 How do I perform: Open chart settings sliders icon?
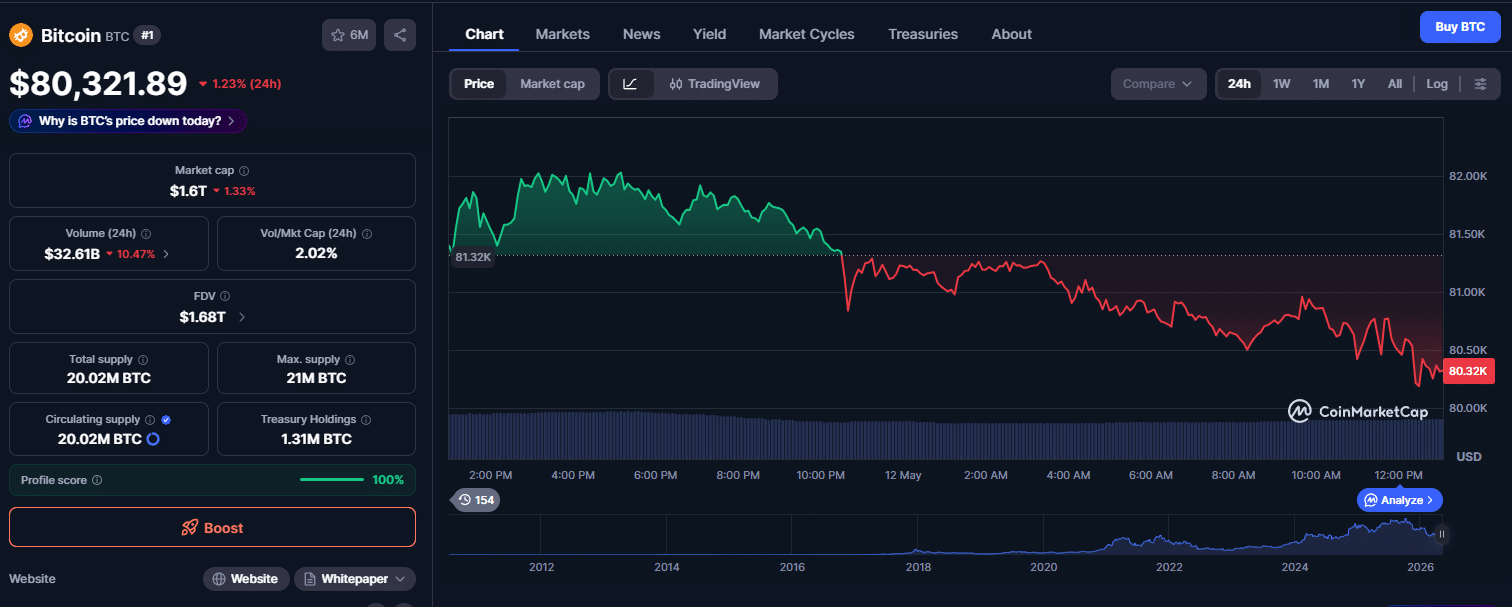(1481, 84)
